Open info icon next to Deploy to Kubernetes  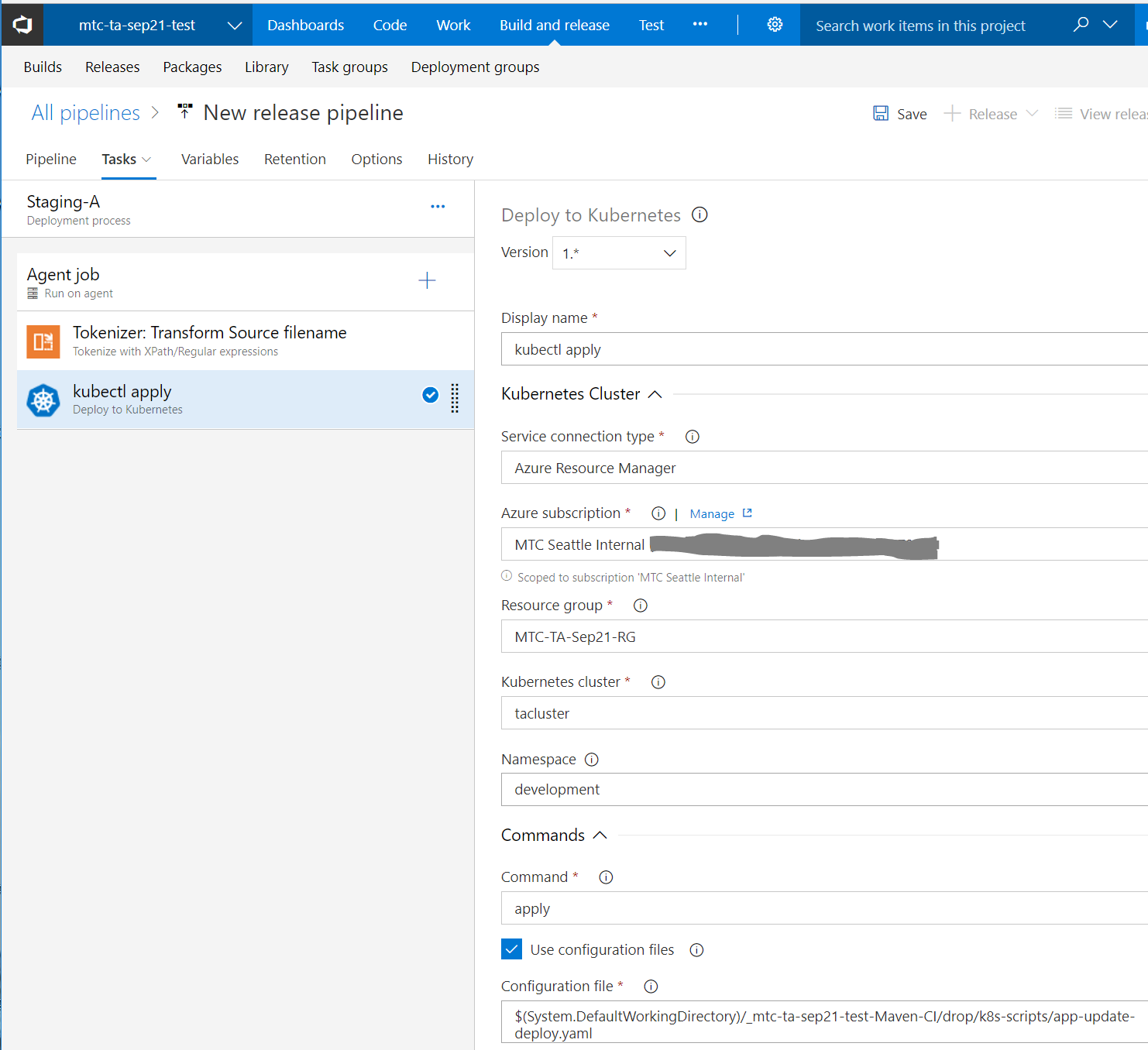pos(699,214)
